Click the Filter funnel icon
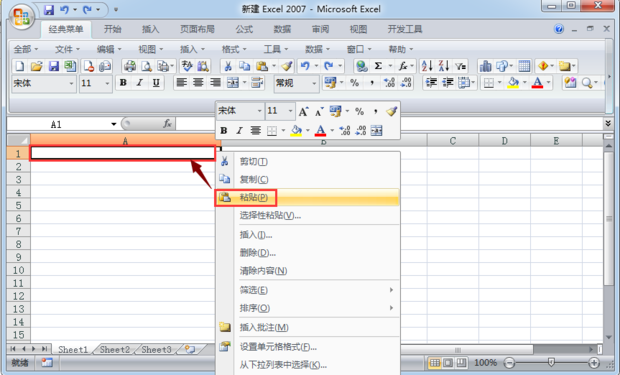The width and height of the screenshot is (620, 375). click(x=460, y=66)
